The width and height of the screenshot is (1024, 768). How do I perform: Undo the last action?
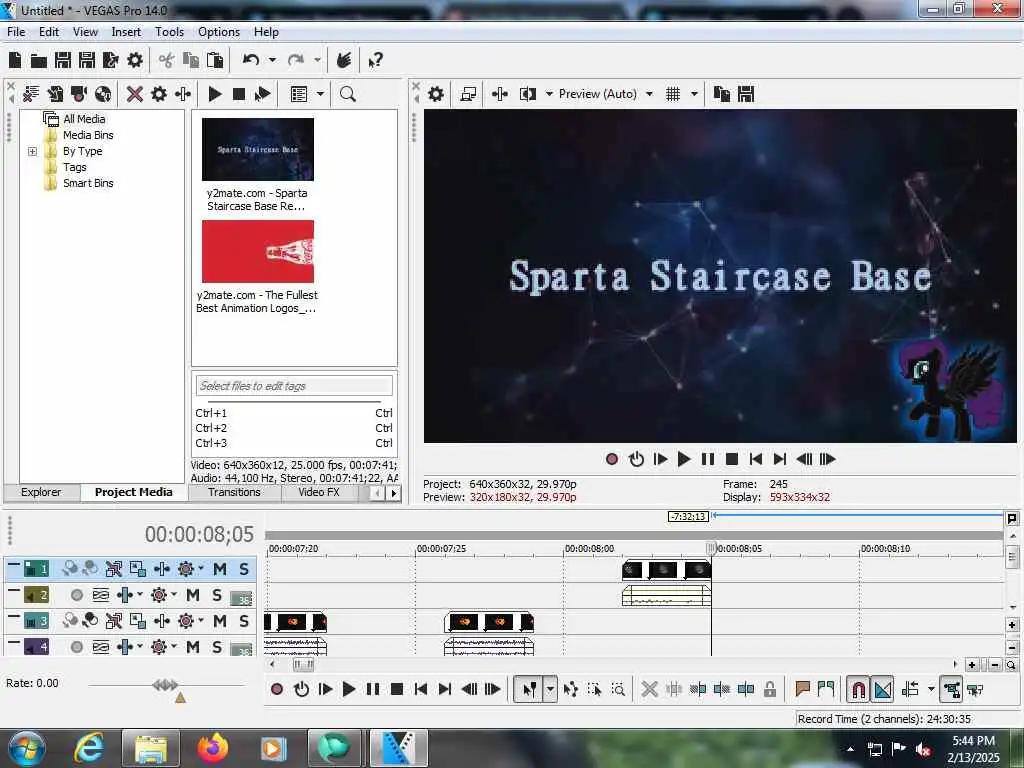(x=251, y=60)
